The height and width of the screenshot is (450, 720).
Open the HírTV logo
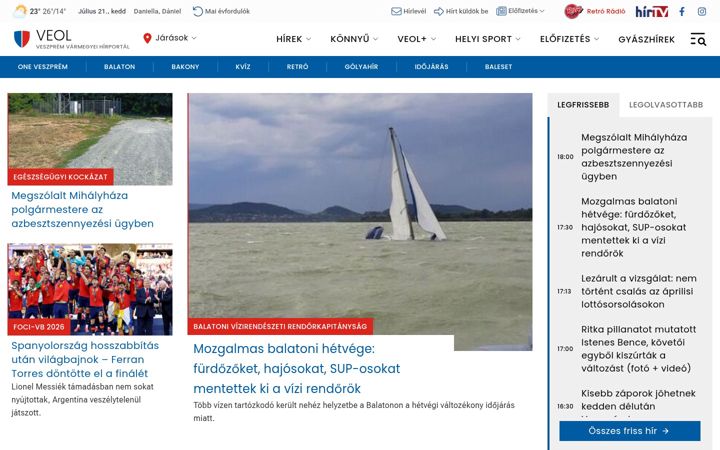click(652, 11)
